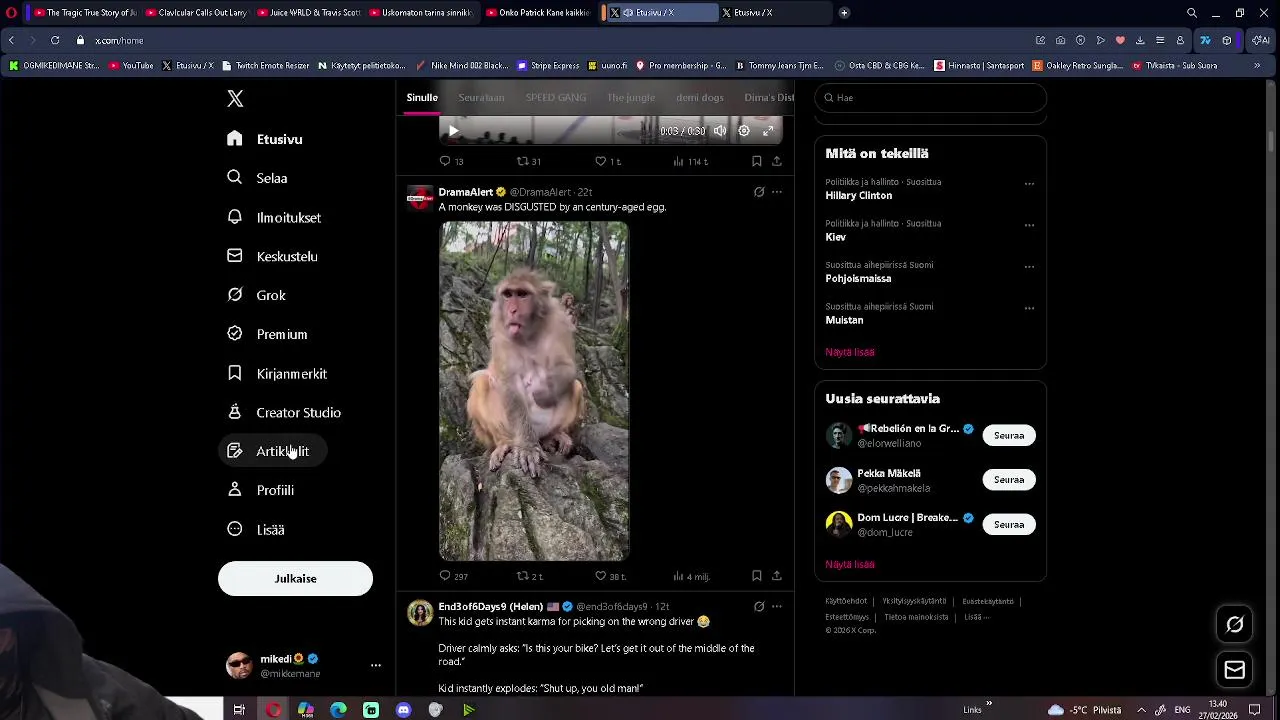
Task: Repost the DramaAlert monkey post
Action: pos(529,576)
